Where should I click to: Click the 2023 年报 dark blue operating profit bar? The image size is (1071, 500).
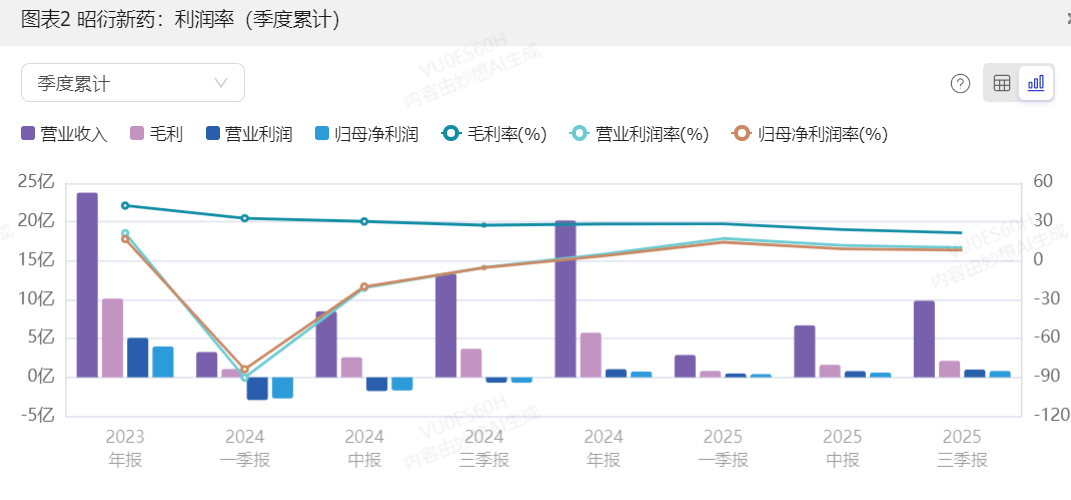click(137, 357)
